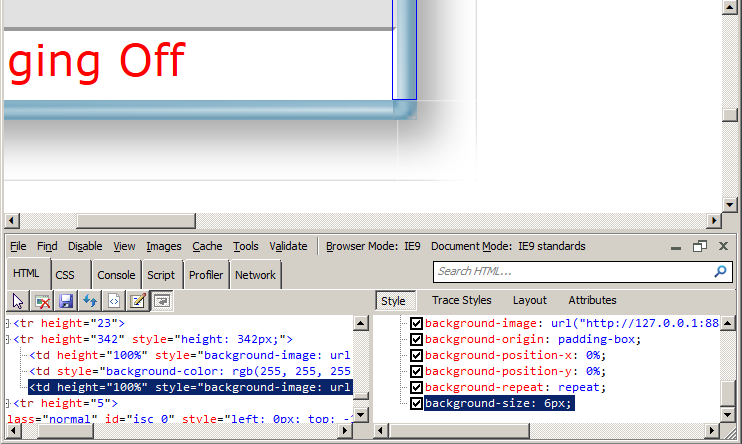This screenshot has width=742, height=444.
Task: Click the magnifier icon in Search HTML
Action: (x=720, y=271)
